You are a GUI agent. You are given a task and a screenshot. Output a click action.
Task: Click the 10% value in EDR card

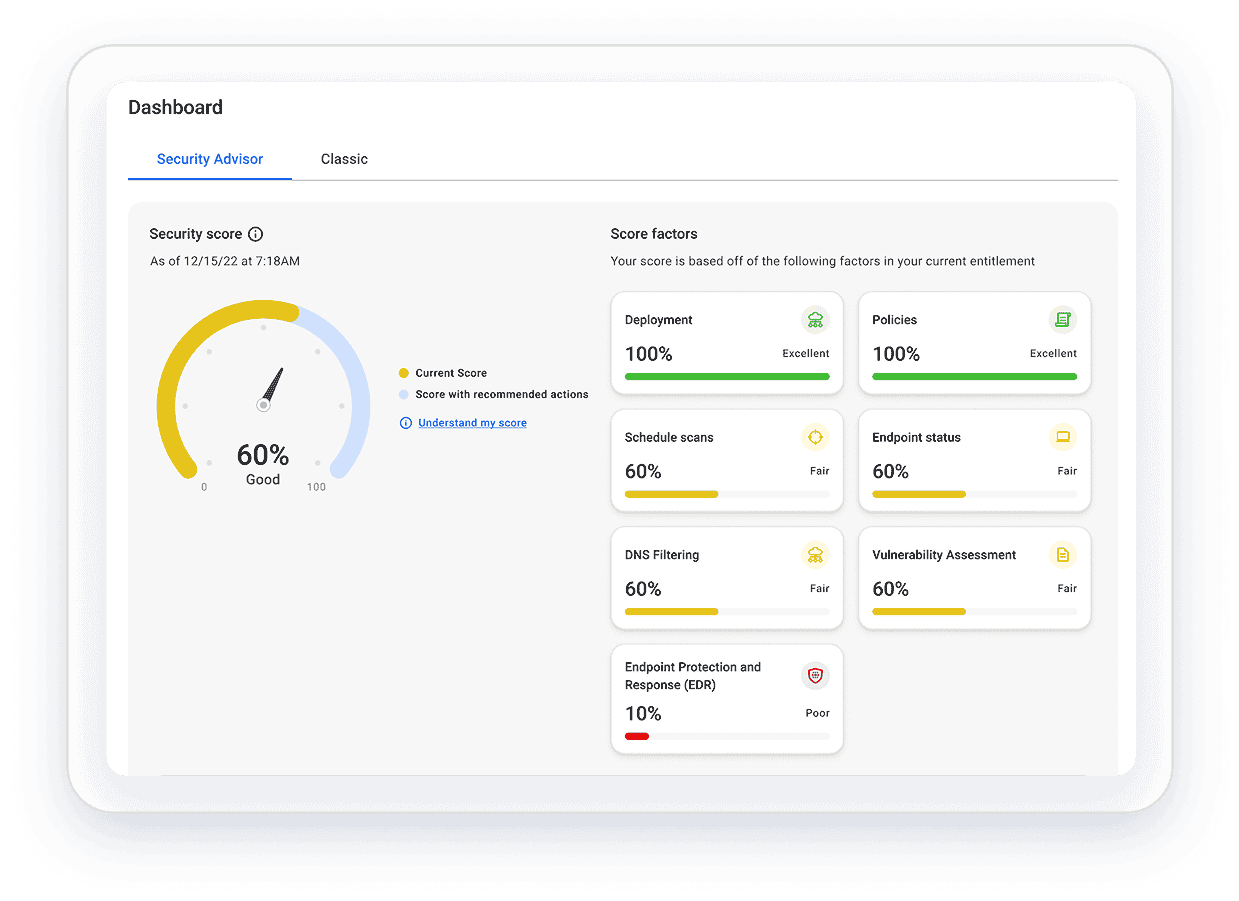pos(643,713)
